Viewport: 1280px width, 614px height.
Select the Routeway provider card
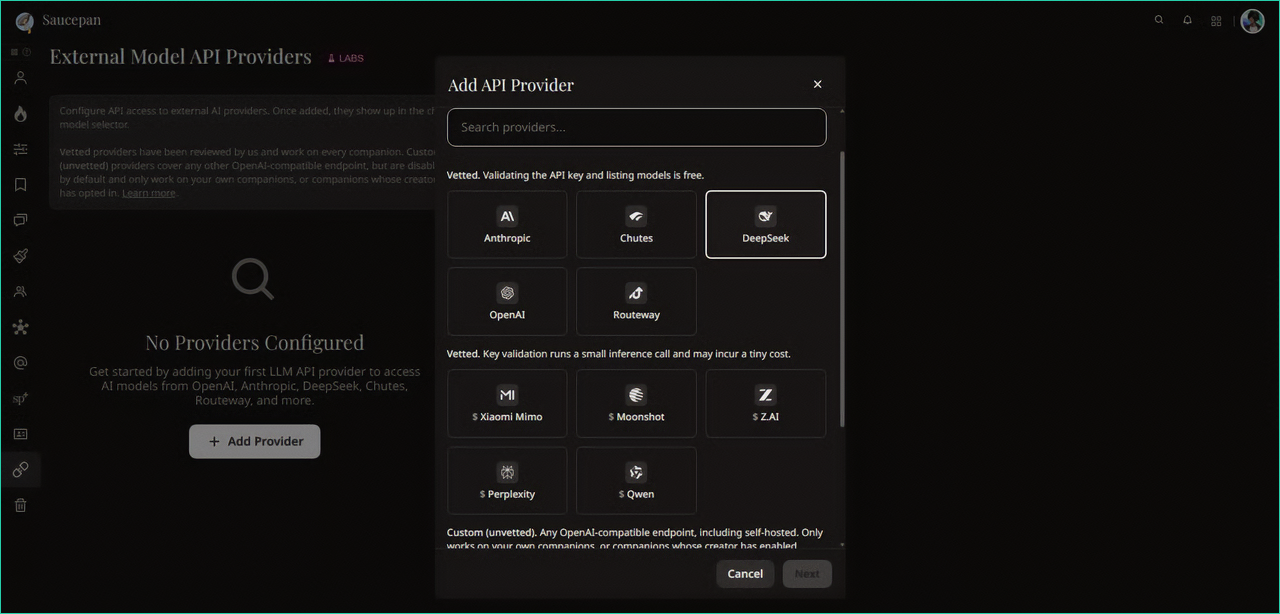636,301
